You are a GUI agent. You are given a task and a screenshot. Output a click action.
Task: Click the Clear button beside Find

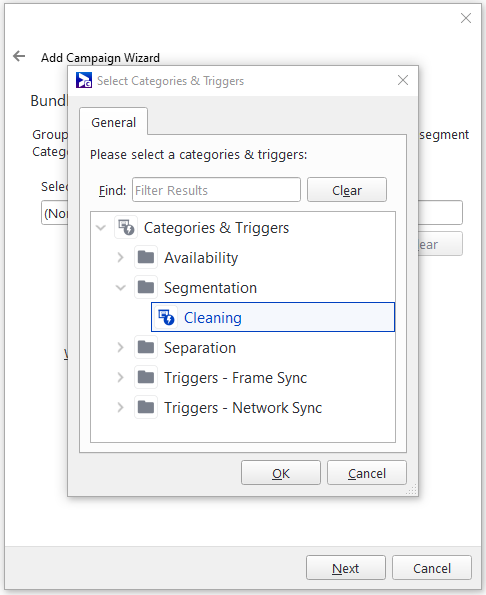pyautogui.click(x=347, y=190)
